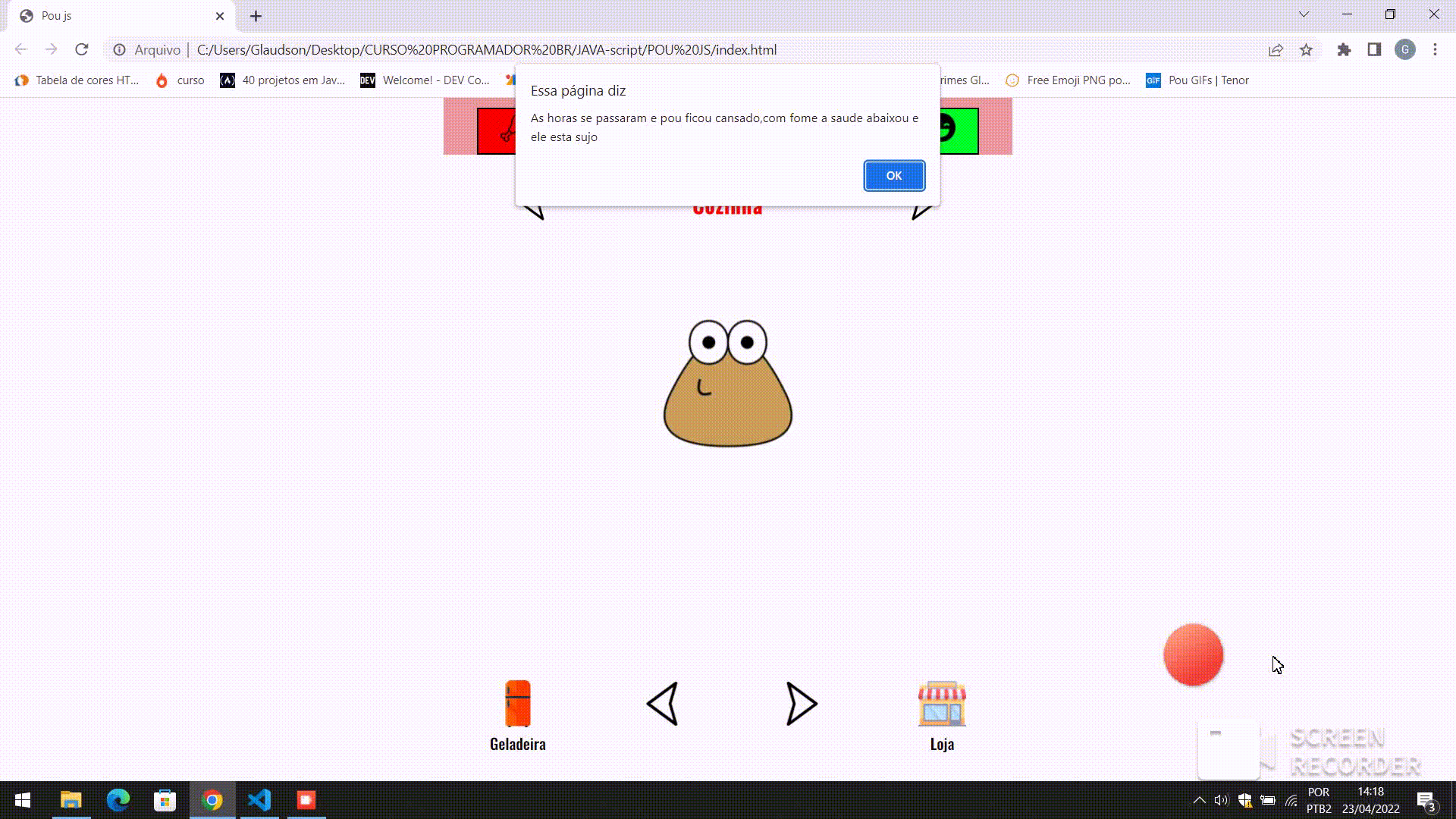This screenshot has width=1456, height=819.
Task: Click the Pou character
Action: pos(728,383)
